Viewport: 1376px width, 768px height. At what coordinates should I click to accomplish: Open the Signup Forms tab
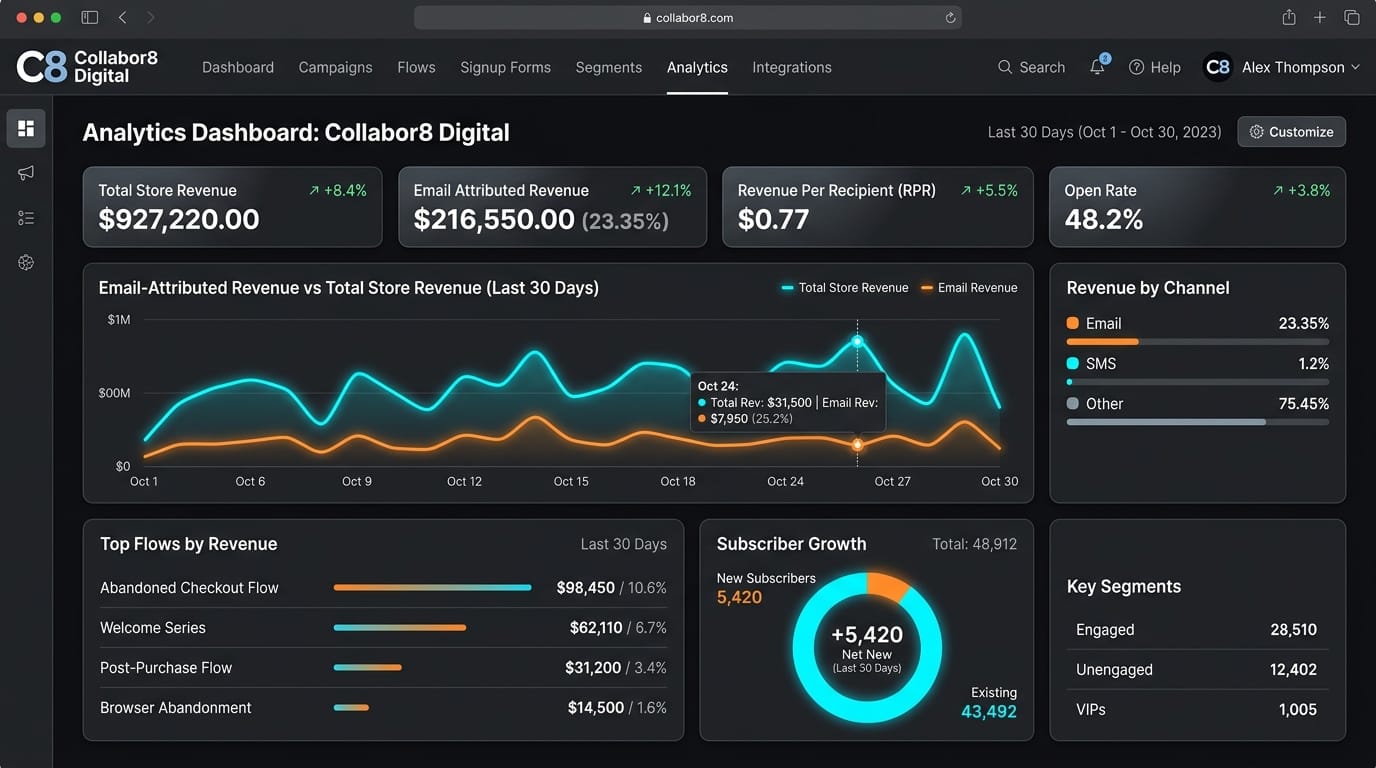(505, 67)
